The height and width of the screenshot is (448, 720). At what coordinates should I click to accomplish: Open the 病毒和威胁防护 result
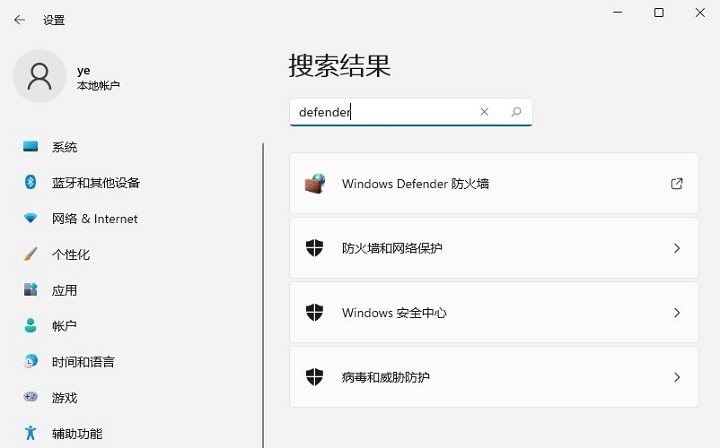494,377
